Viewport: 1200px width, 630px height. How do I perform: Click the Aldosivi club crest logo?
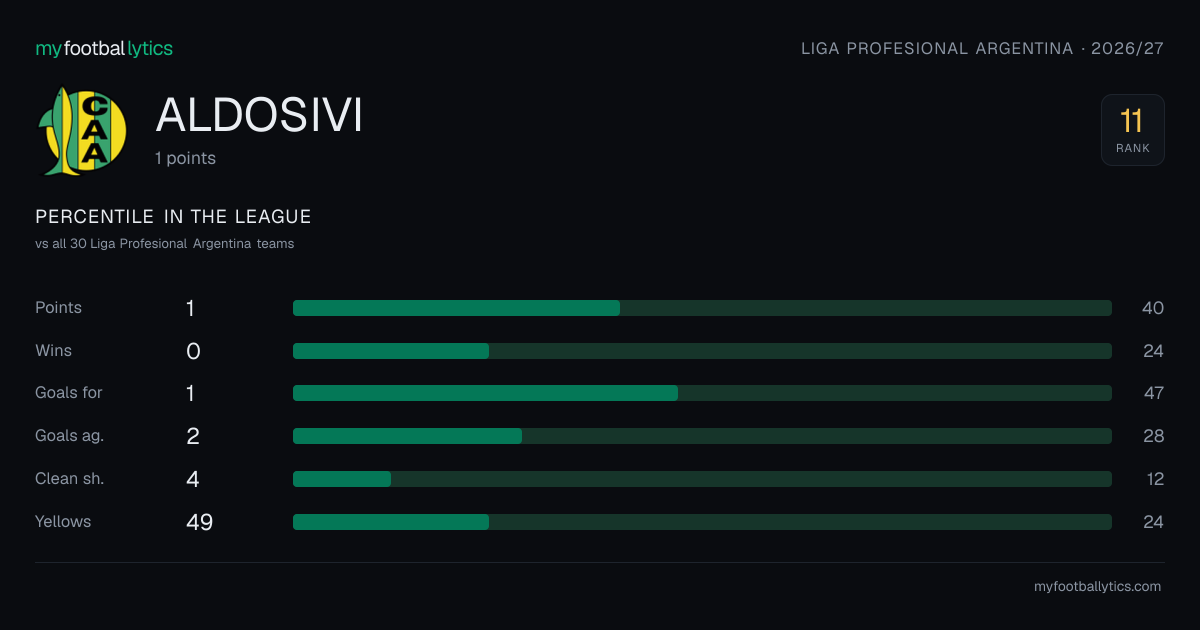click(x=83, y=130)
